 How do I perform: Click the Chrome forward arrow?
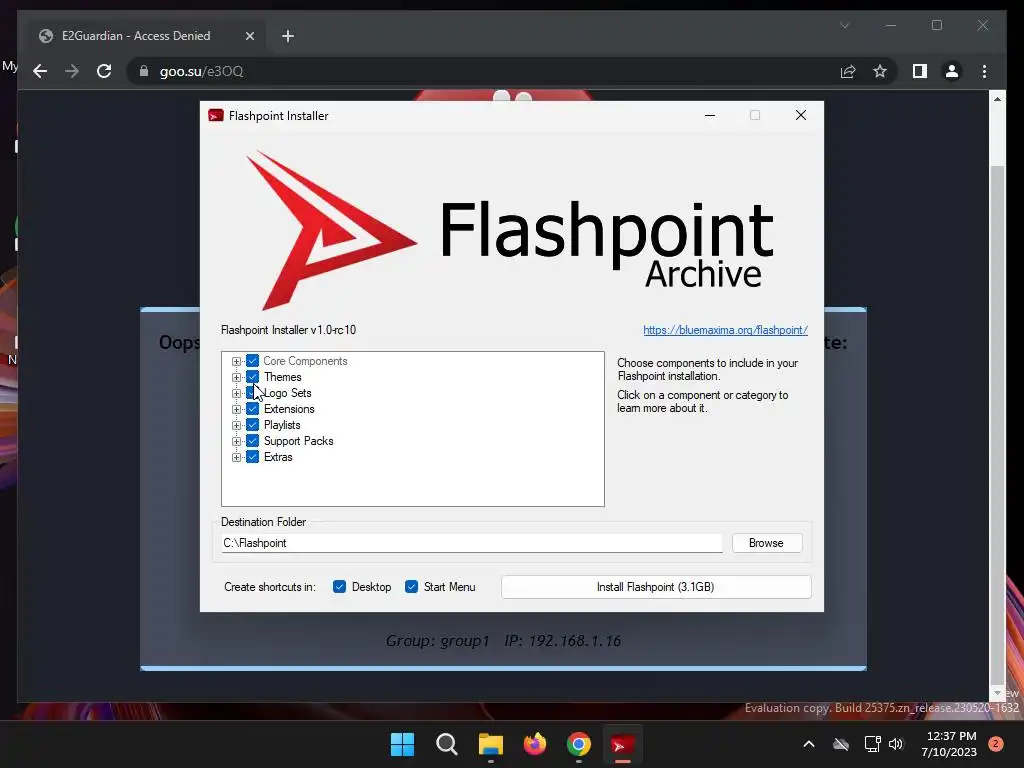point(72,71)
